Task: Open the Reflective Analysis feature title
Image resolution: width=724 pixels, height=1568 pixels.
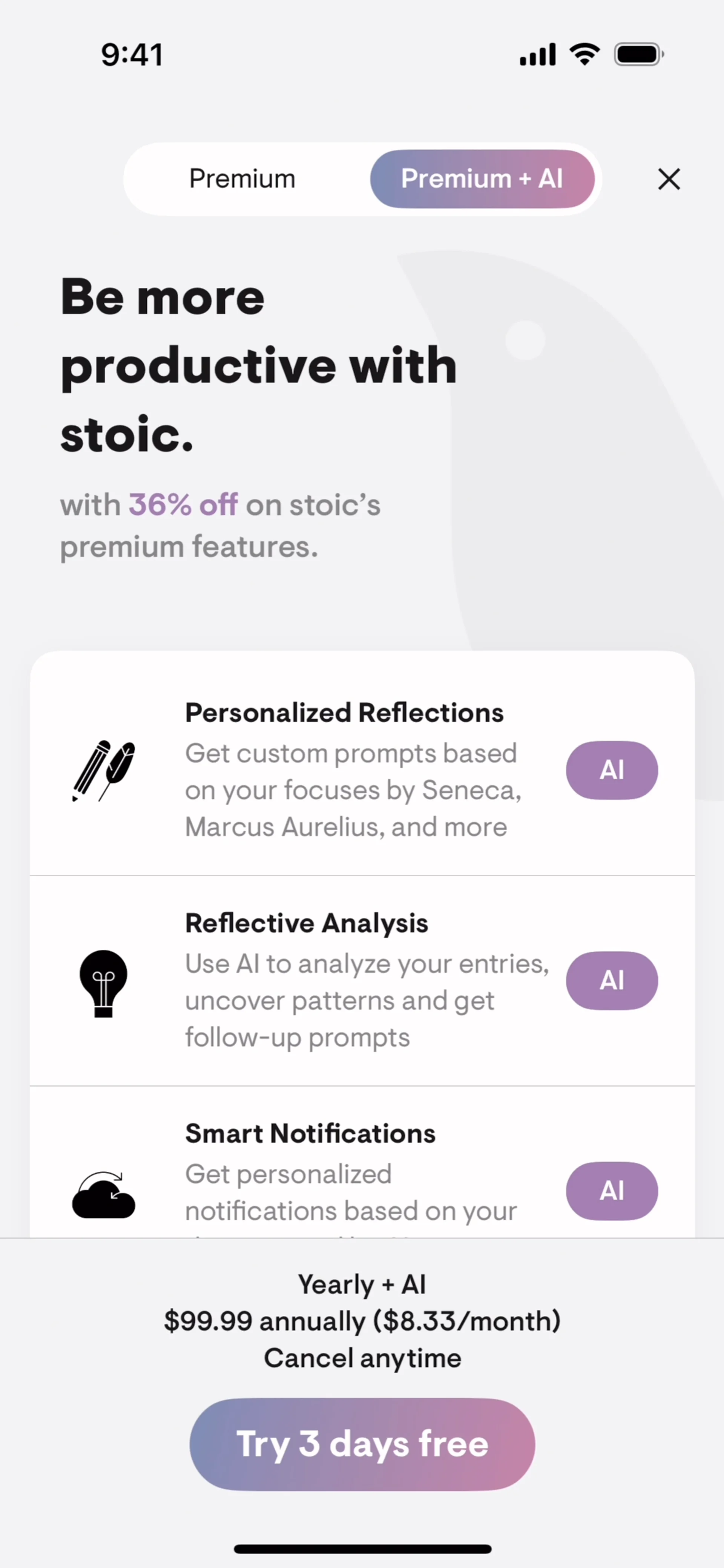Action: tap(306, 923)
